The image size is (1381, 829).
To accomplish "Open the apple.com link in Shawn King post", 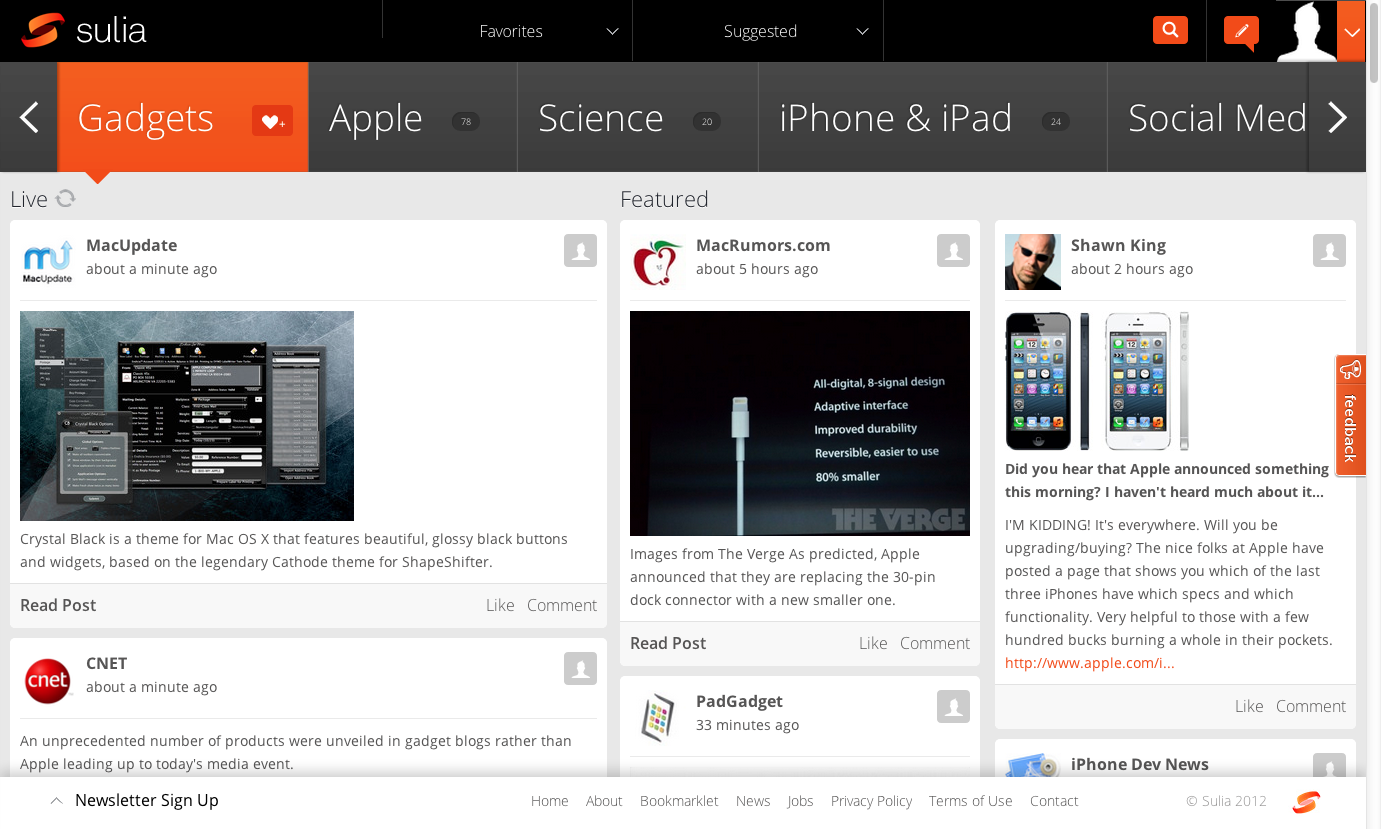I will (x=1089, y=662).
